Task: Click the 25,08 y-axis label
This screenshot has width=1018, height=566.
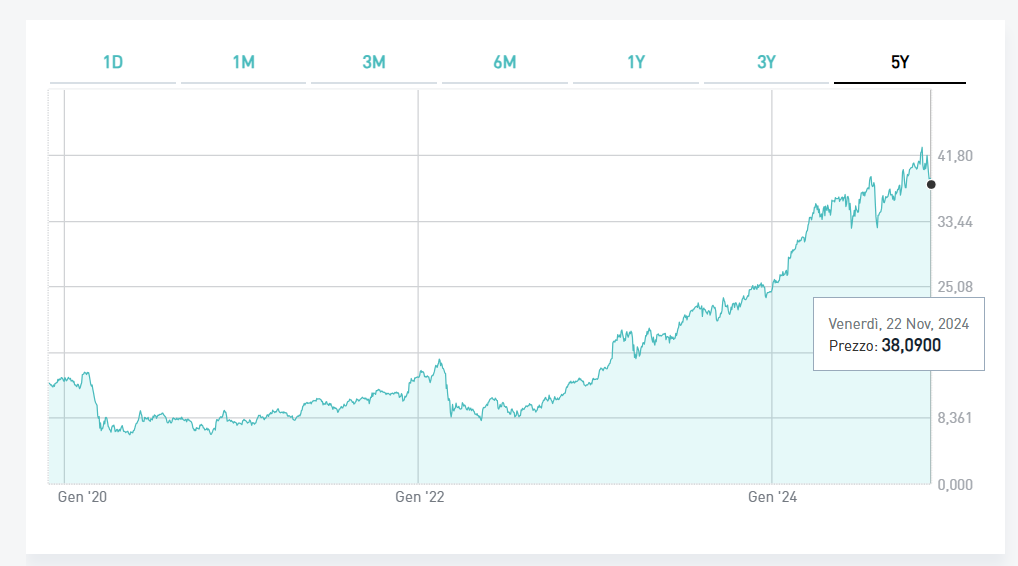Action: [x=957, y=287]
